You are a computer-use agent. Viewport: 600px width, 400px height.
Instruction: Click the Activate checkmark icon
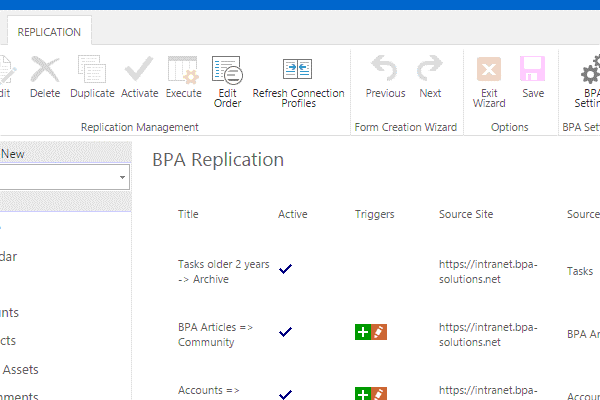coord(139,69)
